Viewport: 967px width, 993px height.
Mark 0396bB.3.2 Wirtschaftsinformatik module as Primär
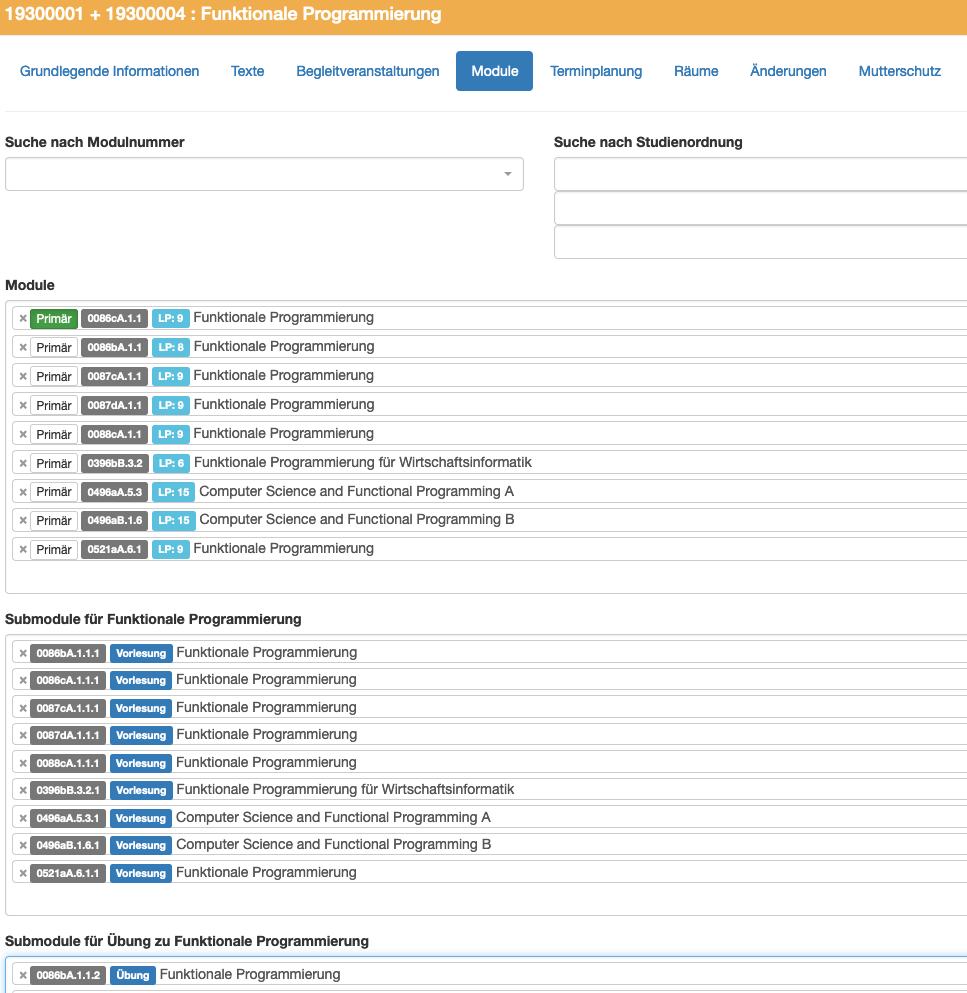pyautogui.click(x=54, y=464)
